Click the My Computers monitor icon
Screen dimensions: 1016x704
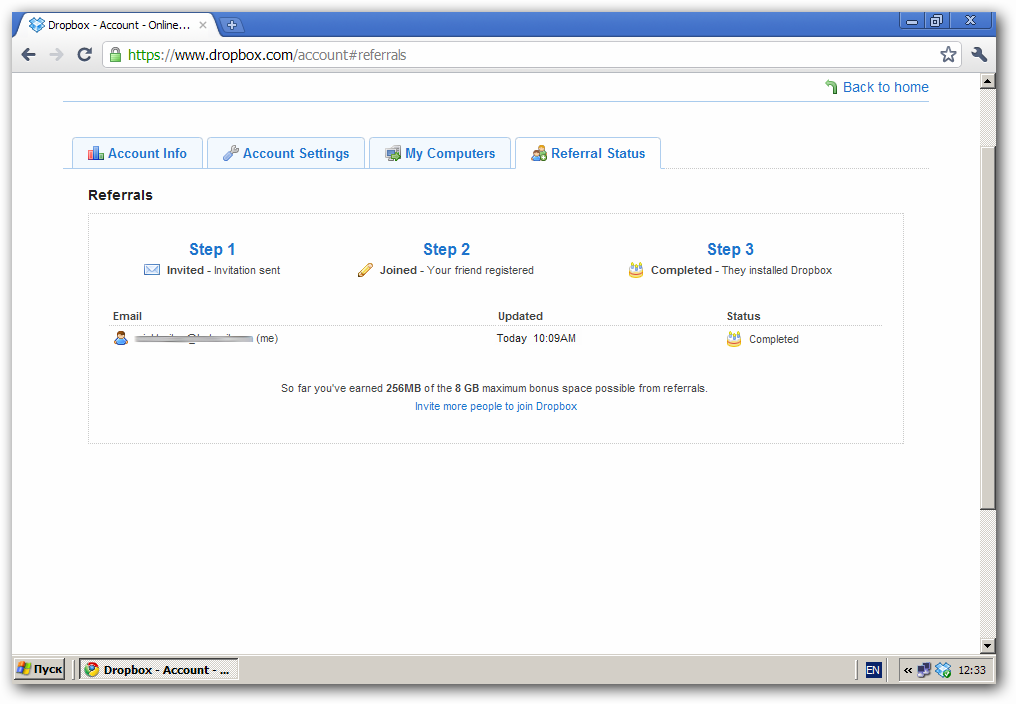tap(393, 154)
